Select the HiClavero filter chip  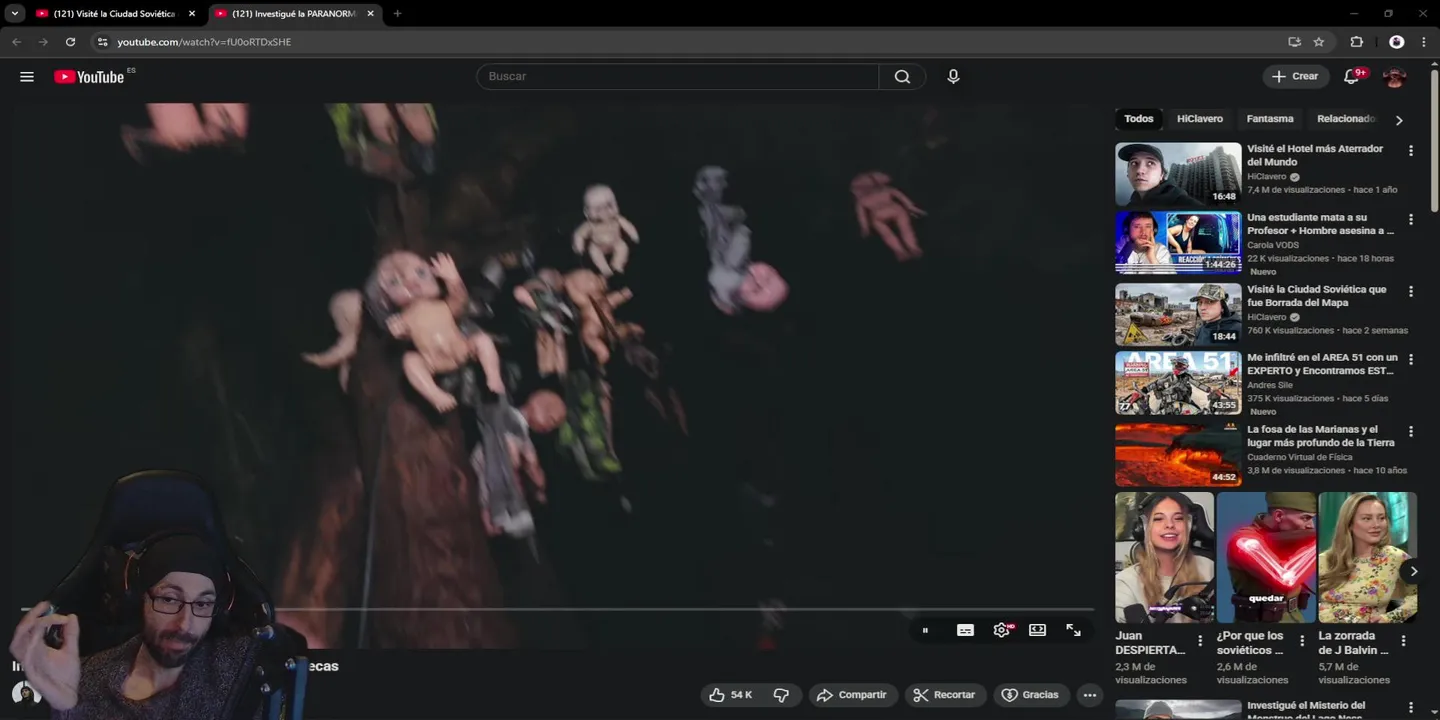point(1200,119)
